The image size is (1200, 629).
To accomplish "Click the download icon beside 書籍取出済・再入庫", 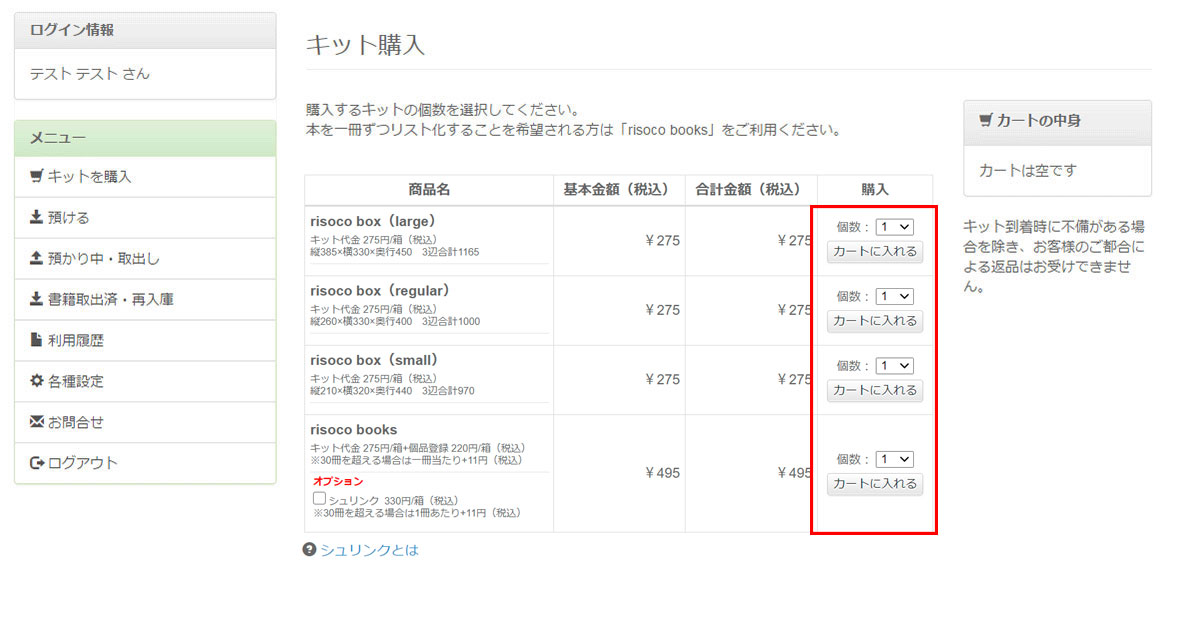I will (x=37, y=299).
